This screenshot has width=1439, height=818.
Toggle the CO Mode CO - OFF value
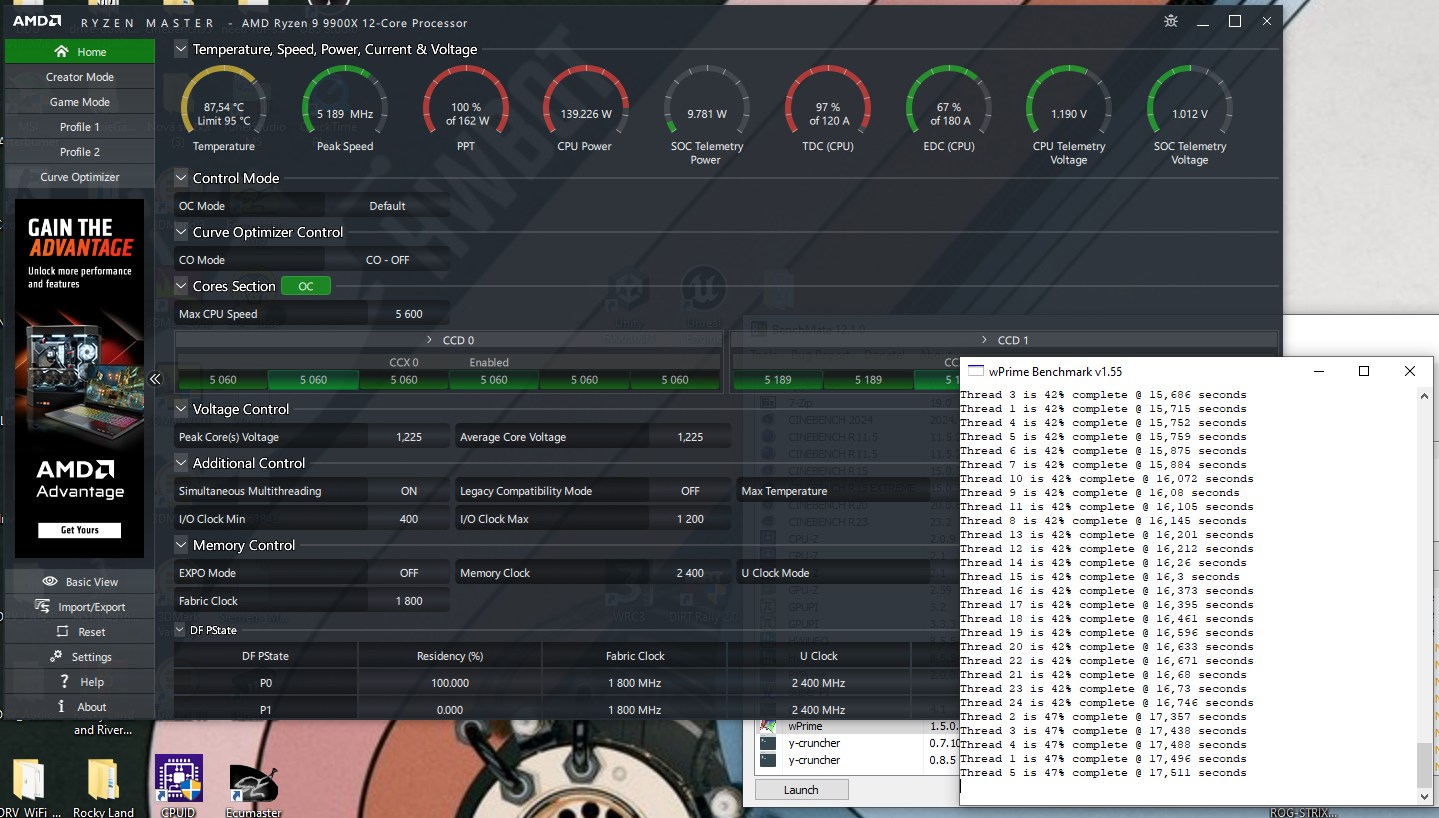point(387,260)
